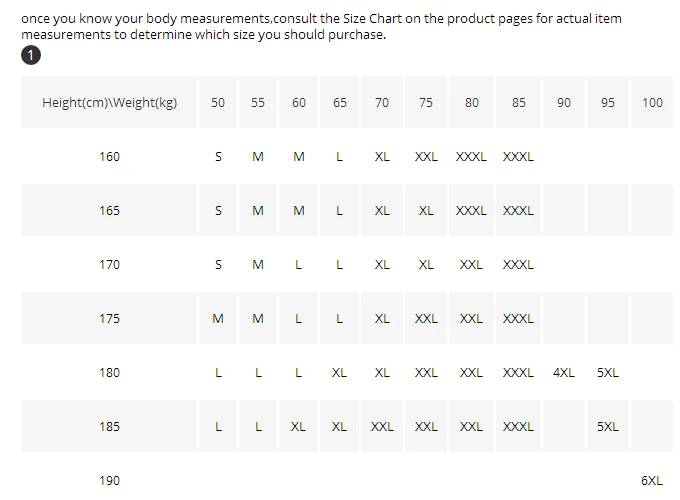Click the S cell in the 165 row
Viewport: 680px width, 500px height.
pyautogui.click(x=218, y=211)
